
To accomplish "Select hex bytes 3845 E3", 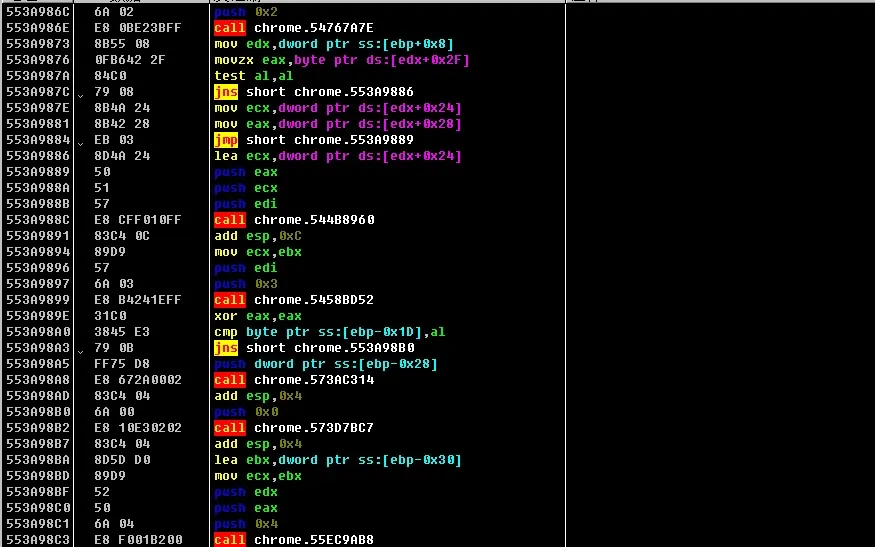I will click(122, 332).
